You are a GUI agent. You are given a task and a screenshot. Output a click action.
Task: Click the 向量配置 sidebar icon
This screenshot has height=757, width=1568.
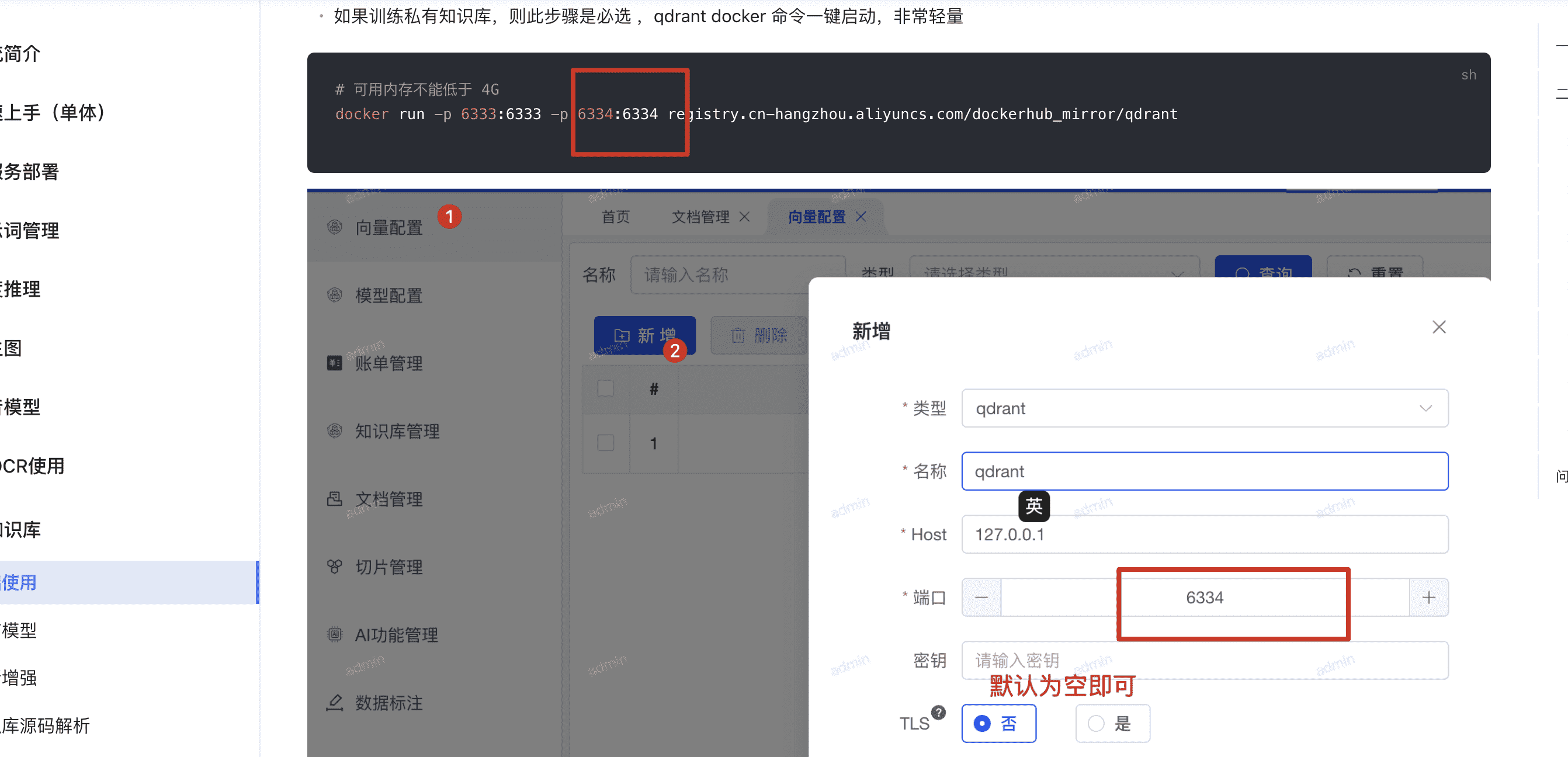(336, 227)
